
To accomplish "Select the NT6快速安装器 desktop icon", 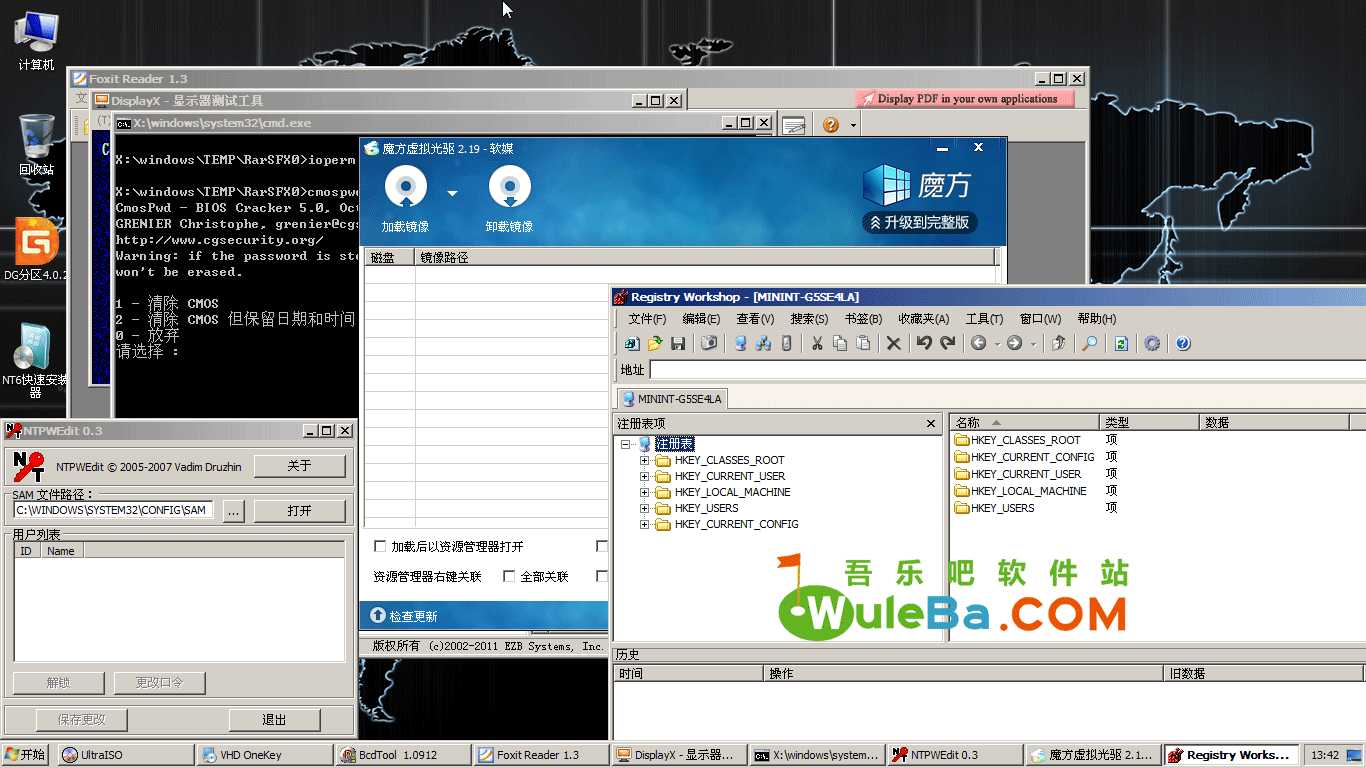I will click(34, 360).
